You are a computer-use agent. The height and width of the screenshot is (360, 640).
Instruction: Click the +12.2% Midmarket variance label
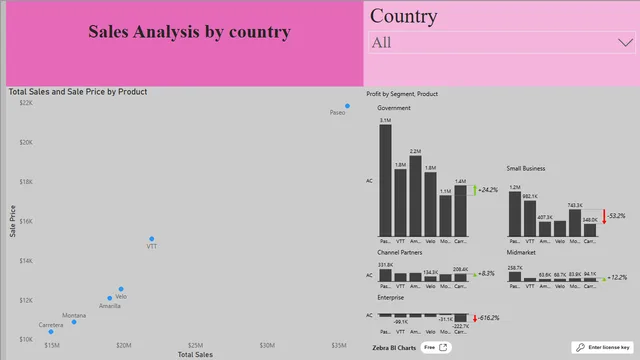click(x=617, y=278)
